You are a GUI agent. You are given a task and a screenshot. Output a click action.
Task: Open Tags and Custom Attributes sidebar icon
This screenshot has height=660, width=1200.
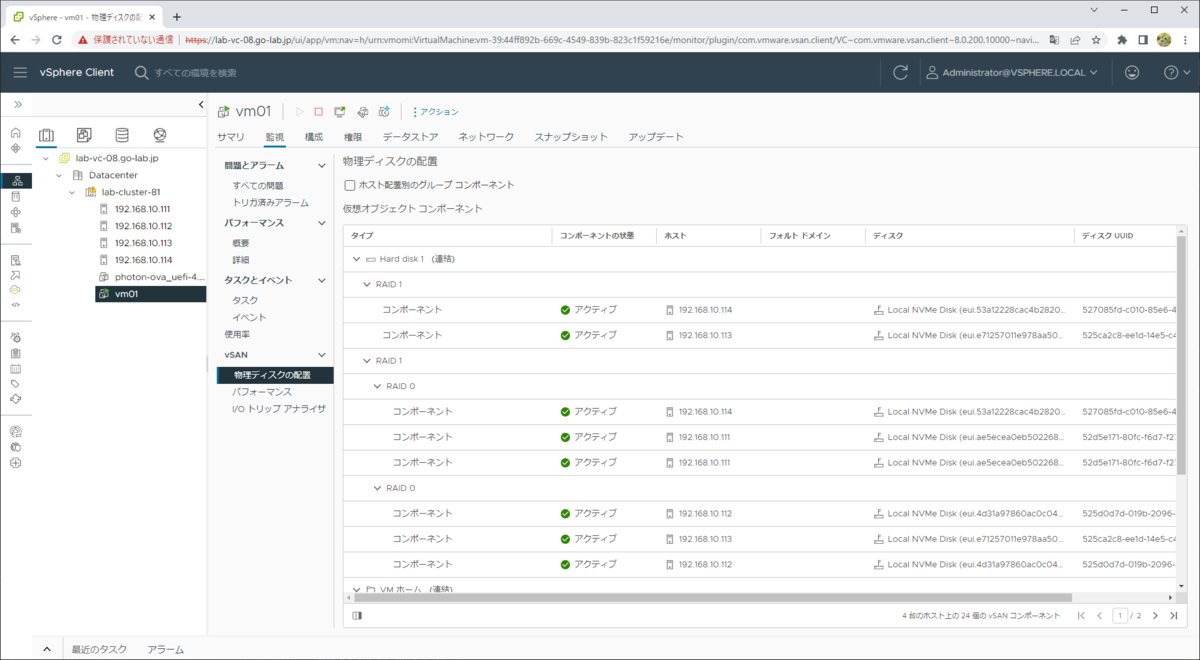15,383
